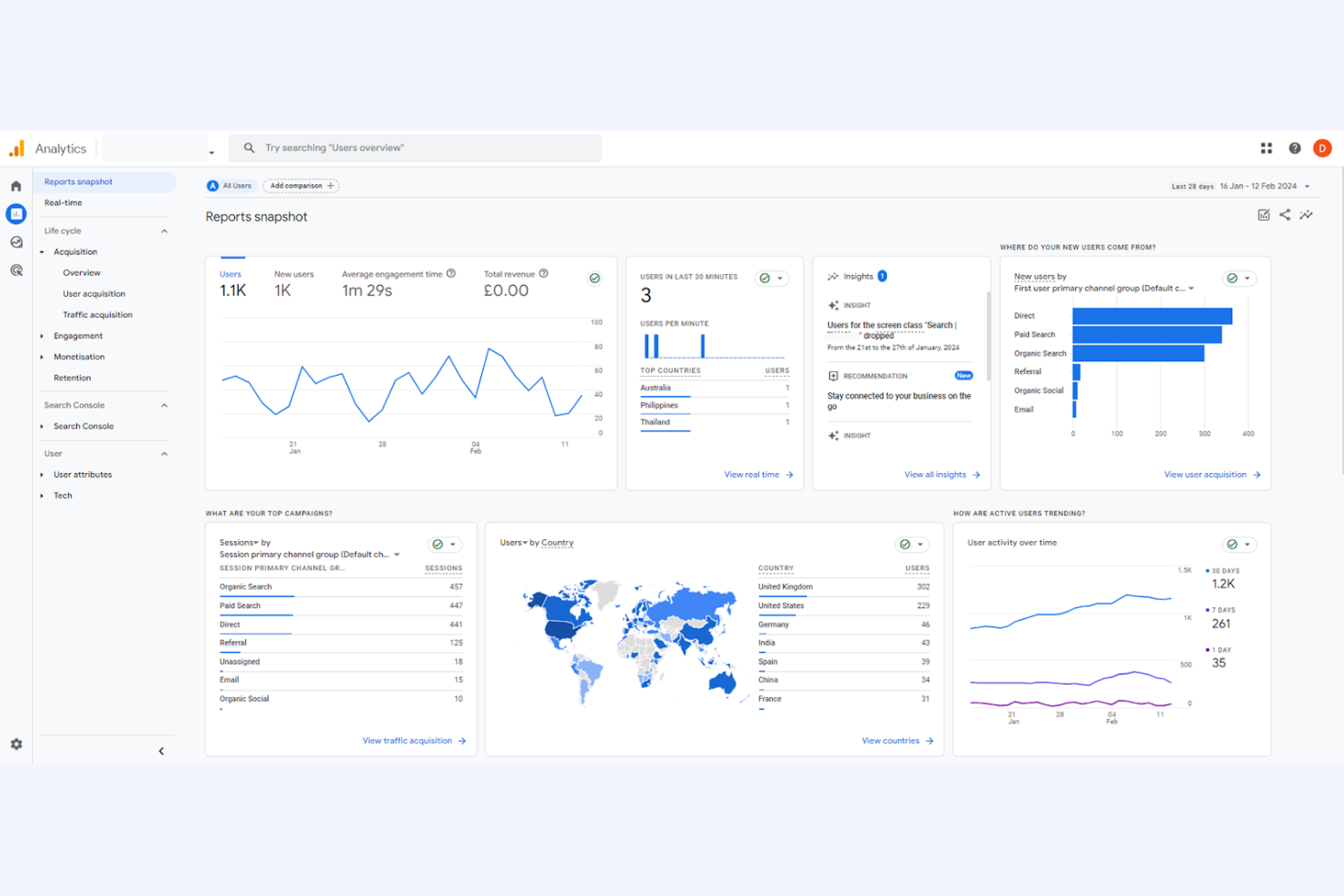The width and height of the screenshot is (1344, 896).
Task: Click View countries link below the map
Action: pos(892,740)
